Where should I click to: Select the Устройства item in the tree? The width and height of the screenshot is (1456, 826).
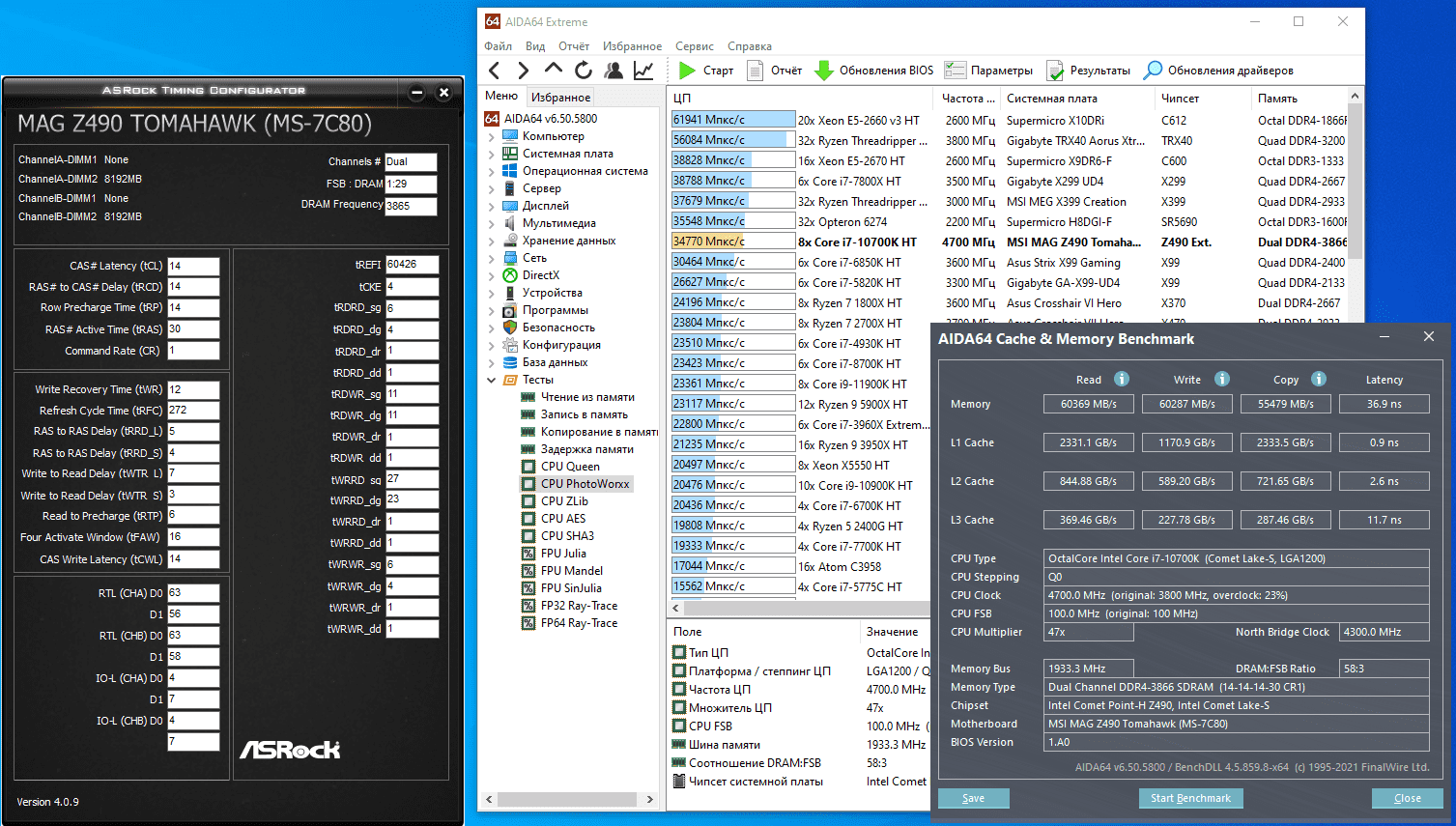(552, 293)
